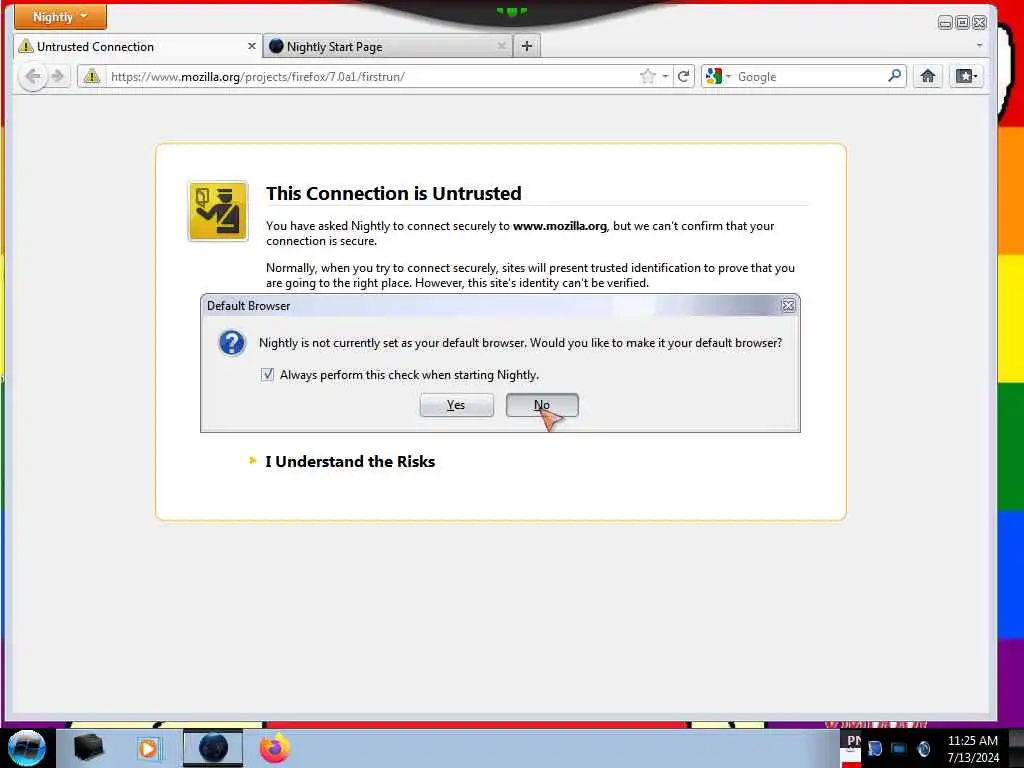Click the warning site identity icon in address bar
This screenshot has width=1024, height=768.
pos(92,76)
